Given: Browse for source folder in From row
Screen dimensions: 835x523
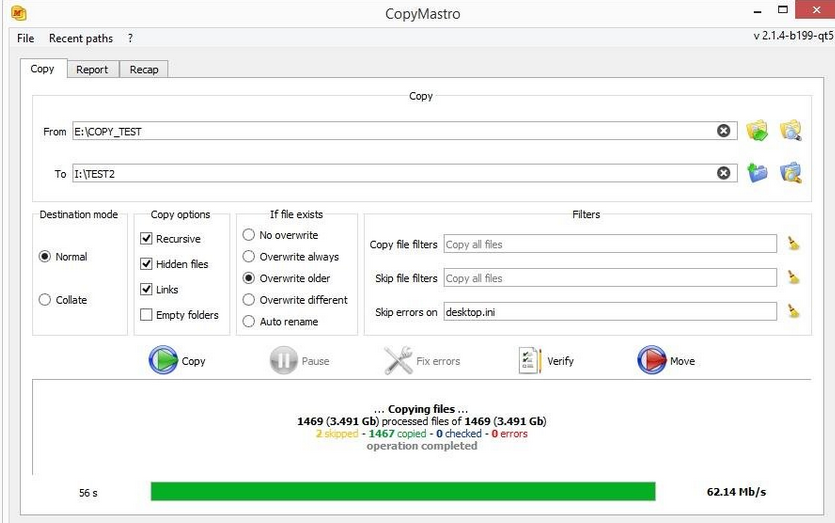Looking at the screenshot, I should click(757, 130).
